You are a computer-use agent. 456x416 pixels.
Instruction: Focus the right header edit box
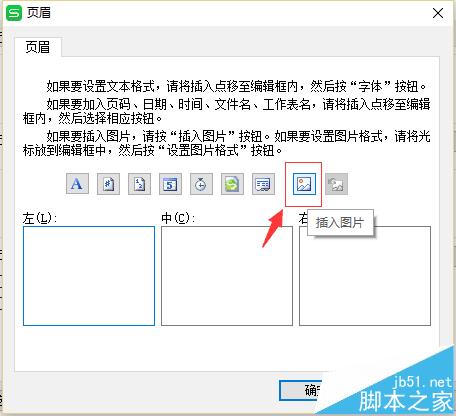365,276
